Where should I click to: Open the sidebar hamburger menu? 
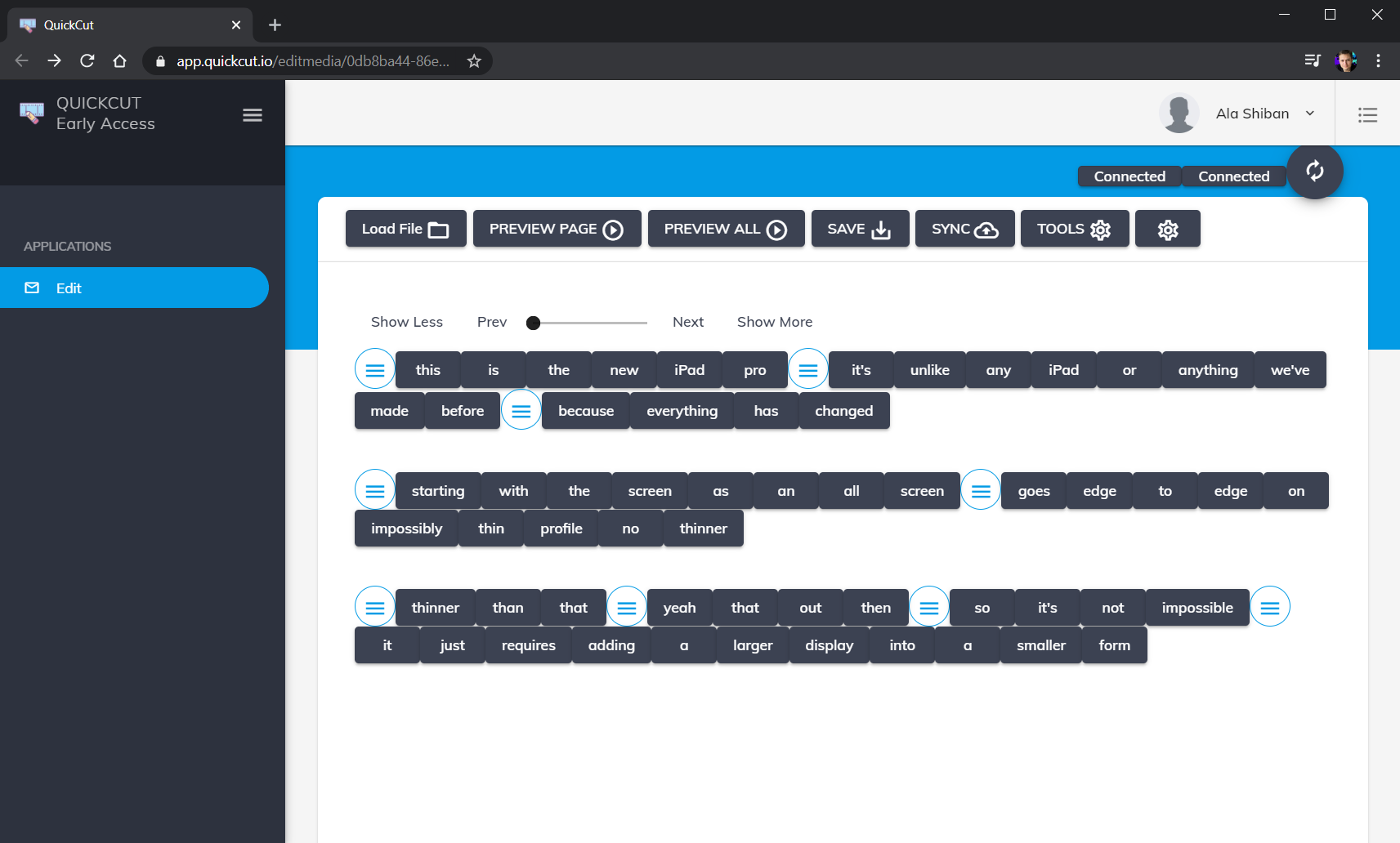pos(252,114)
